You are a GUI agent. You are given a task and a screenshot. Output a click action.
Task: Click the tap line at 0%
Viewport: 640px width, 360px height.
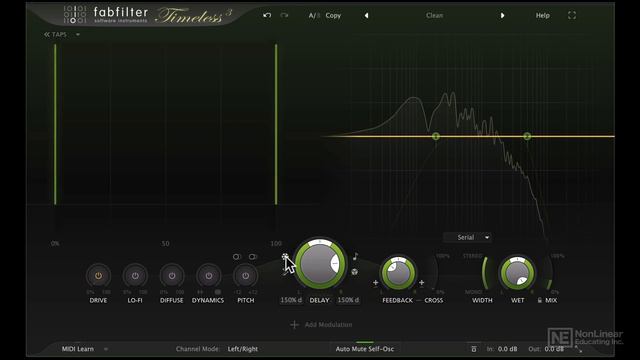point(55,124)
